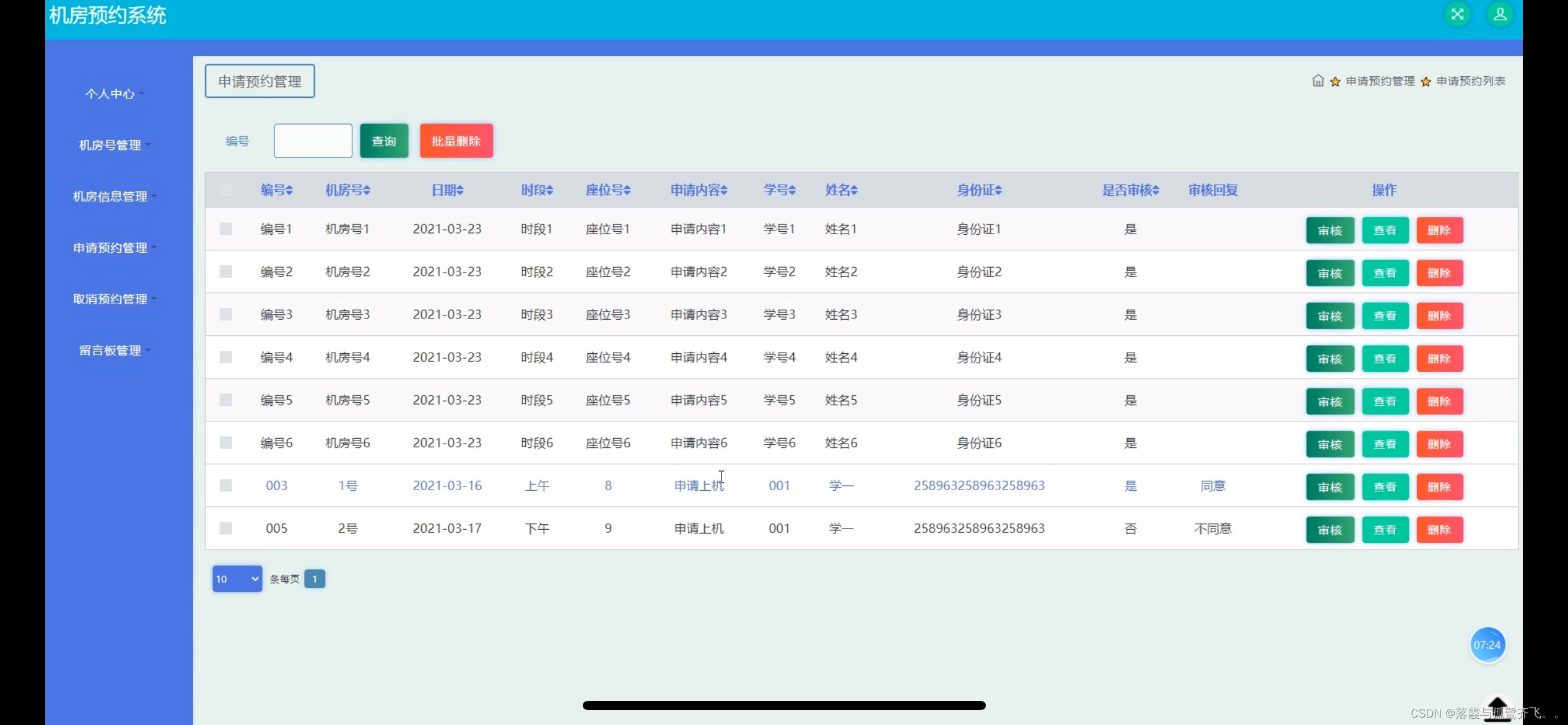Click the 操作 column header
This screenshot has width=1568, height=725.
pyautogui.click(x=1384, y=190)
